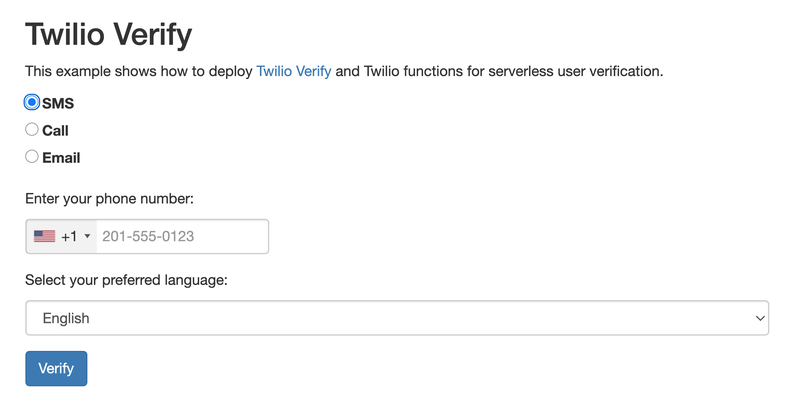Choose the Email radio button

pyautogui.click(x=32, y=156)
